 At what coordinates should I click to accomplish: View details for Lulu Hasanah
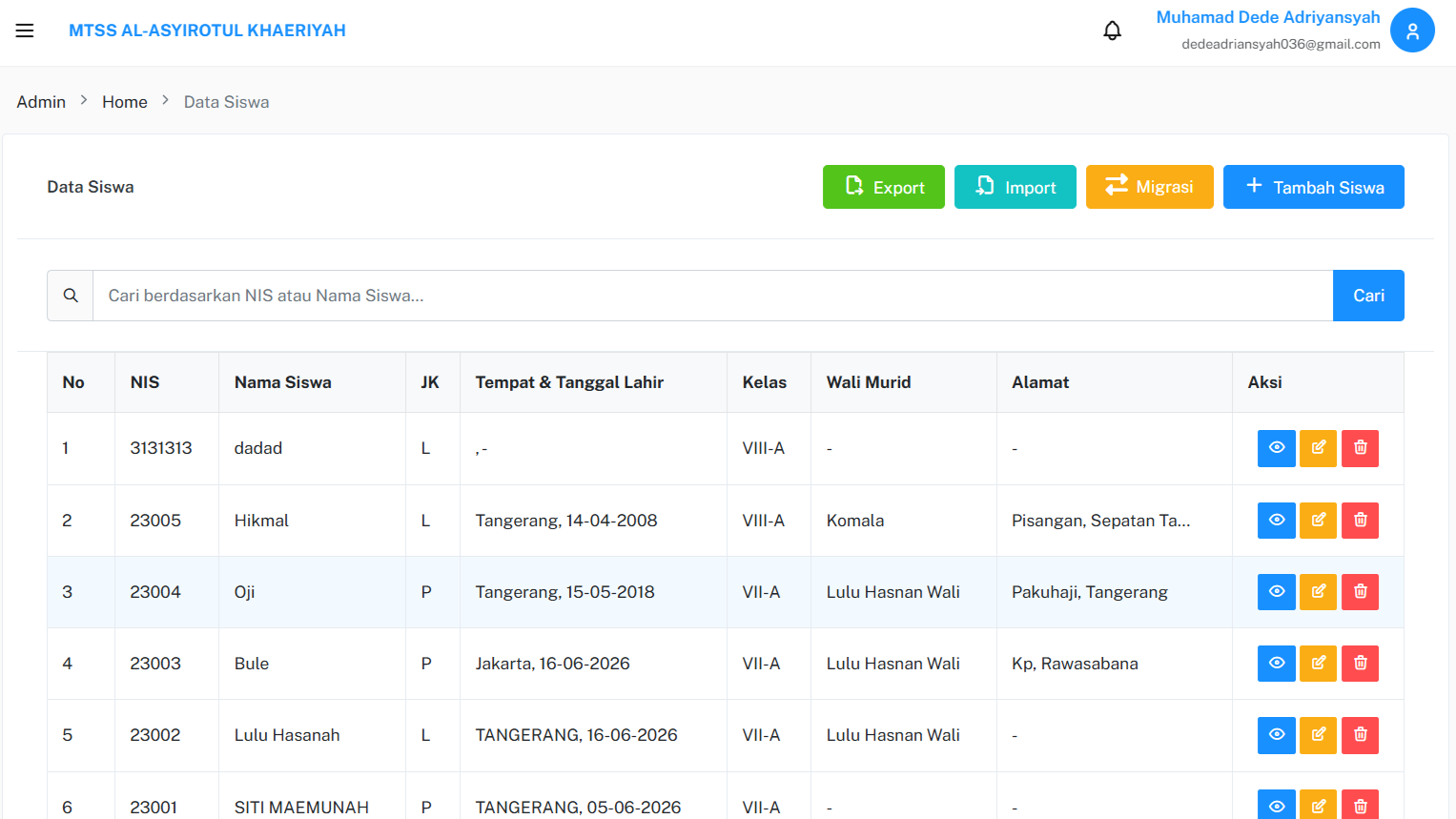point(1276,735)
